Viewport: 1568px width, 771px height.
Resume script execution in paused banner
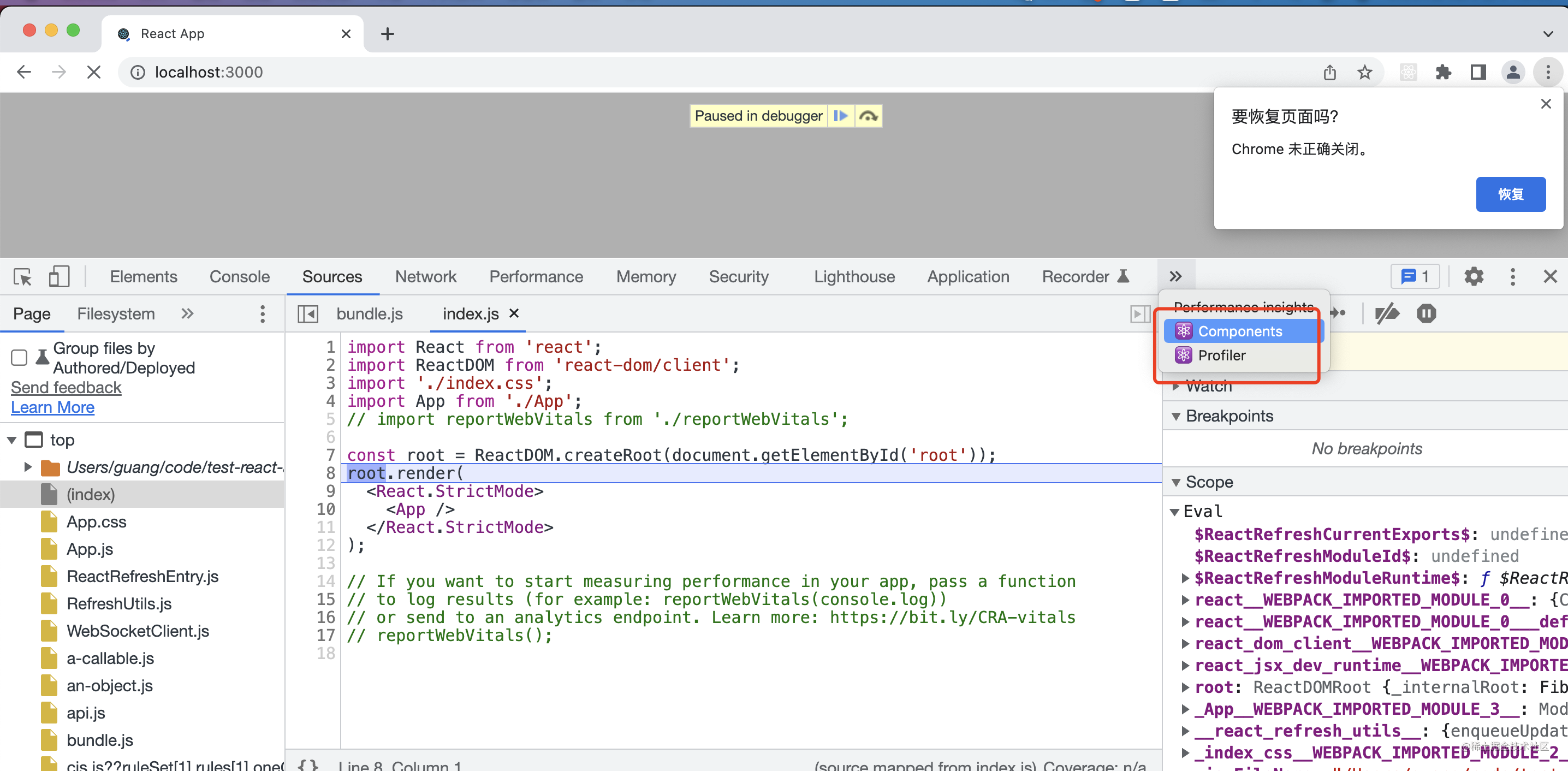click(841, 116)
